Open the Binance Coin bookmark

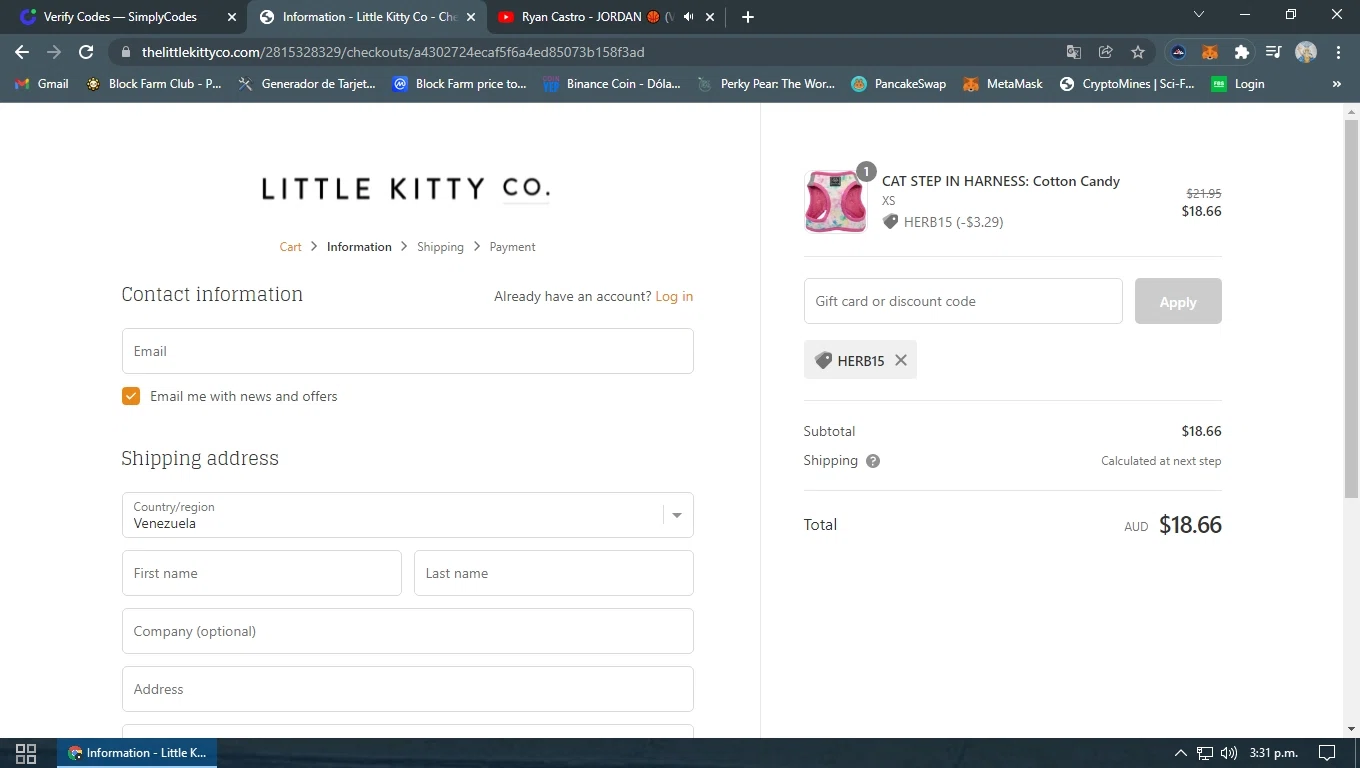pos(612,84)
